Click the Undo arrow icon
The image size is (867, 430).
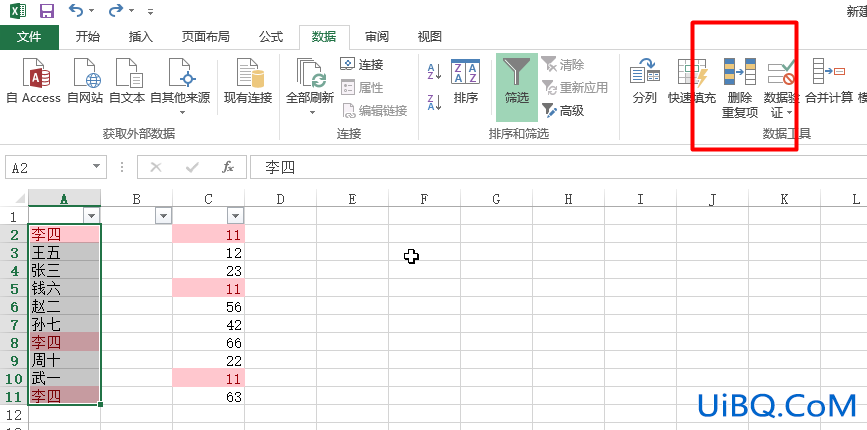click(x=76, y=11)
